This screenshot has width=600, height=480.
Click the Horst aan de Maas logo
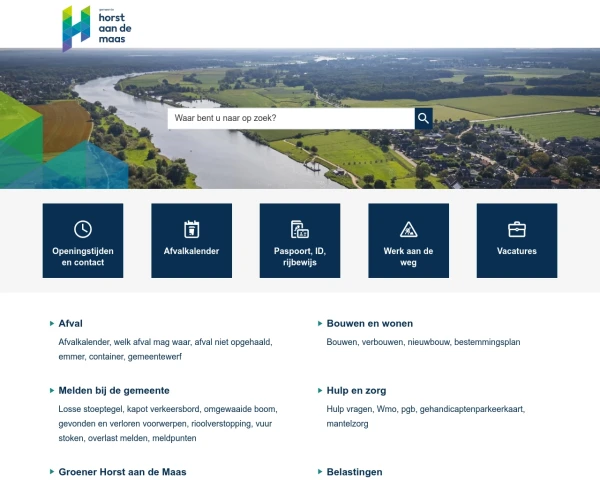coord(97,28)
